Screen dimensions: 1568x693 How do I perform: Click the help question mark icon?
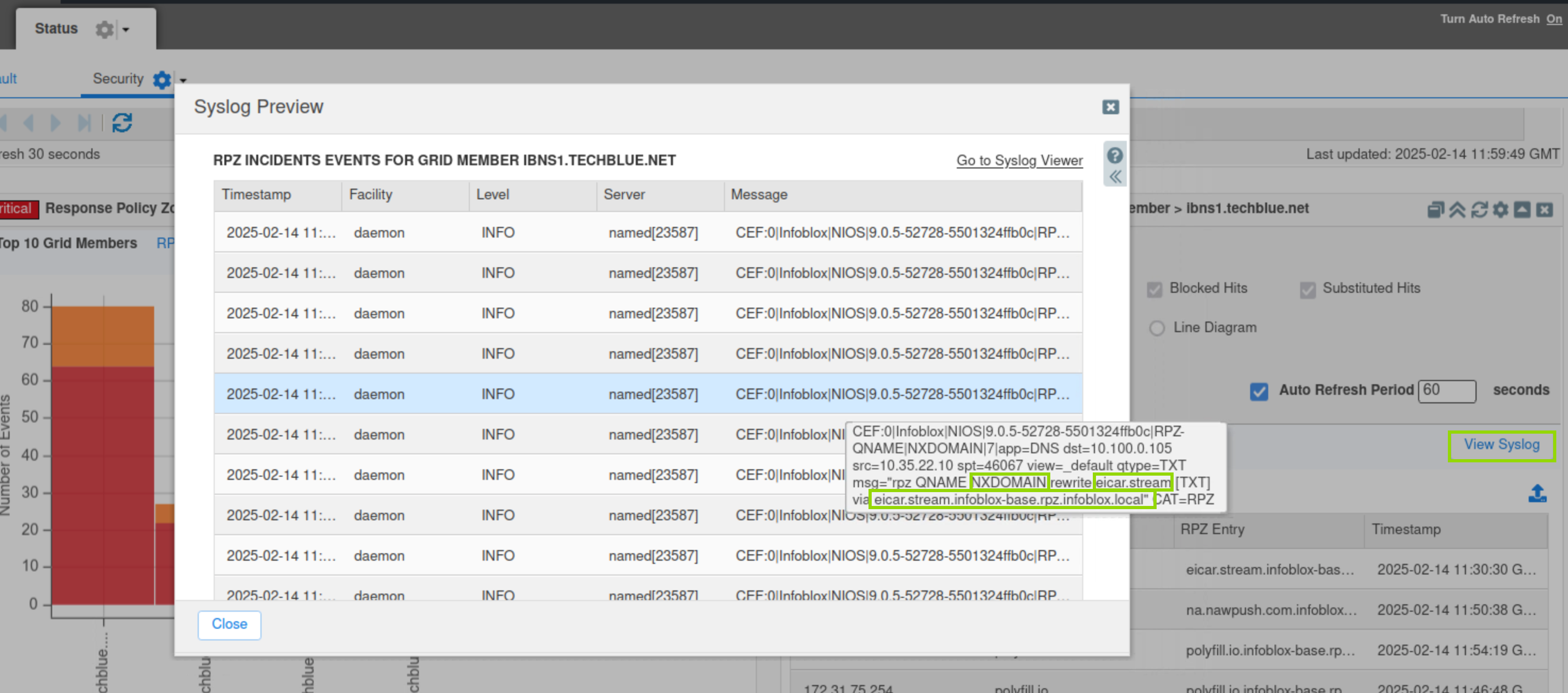(x=1115, y=156)
